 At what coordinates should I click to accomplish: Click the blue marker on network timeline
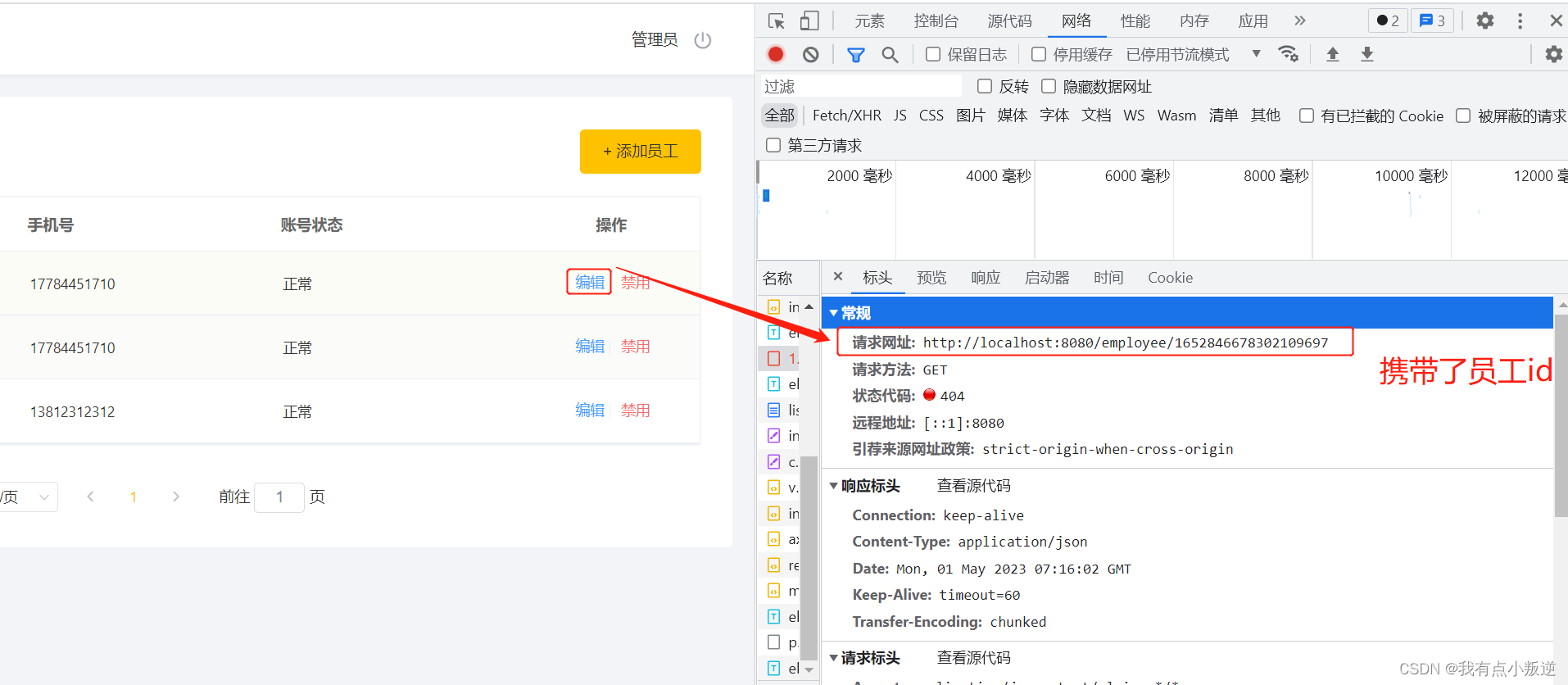[766, 196]
